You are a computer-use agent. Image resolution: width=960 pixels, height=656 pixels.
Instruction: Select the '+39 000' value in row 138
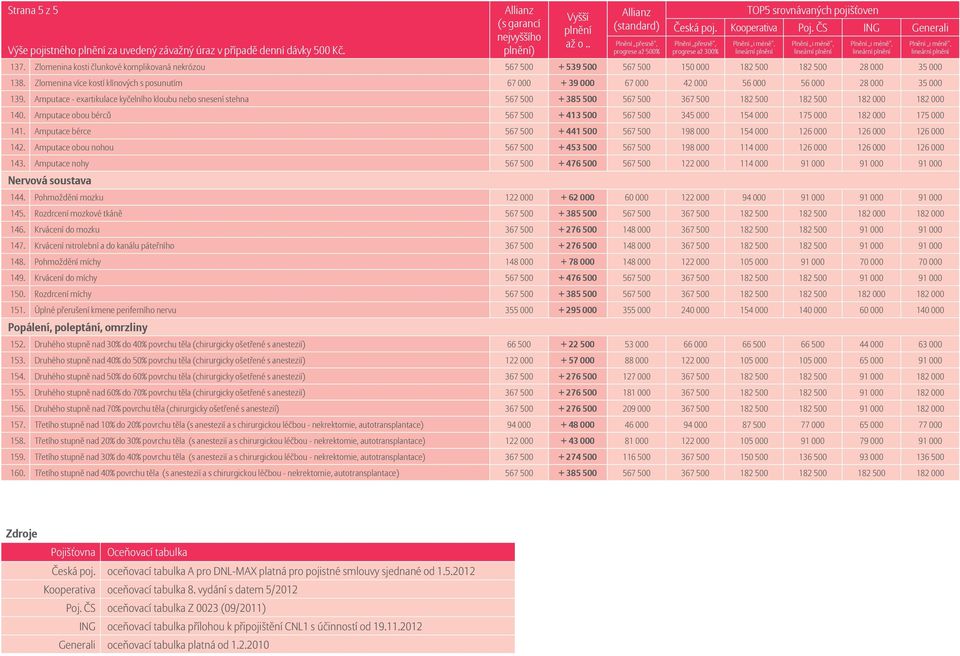(x=577, y=83)
